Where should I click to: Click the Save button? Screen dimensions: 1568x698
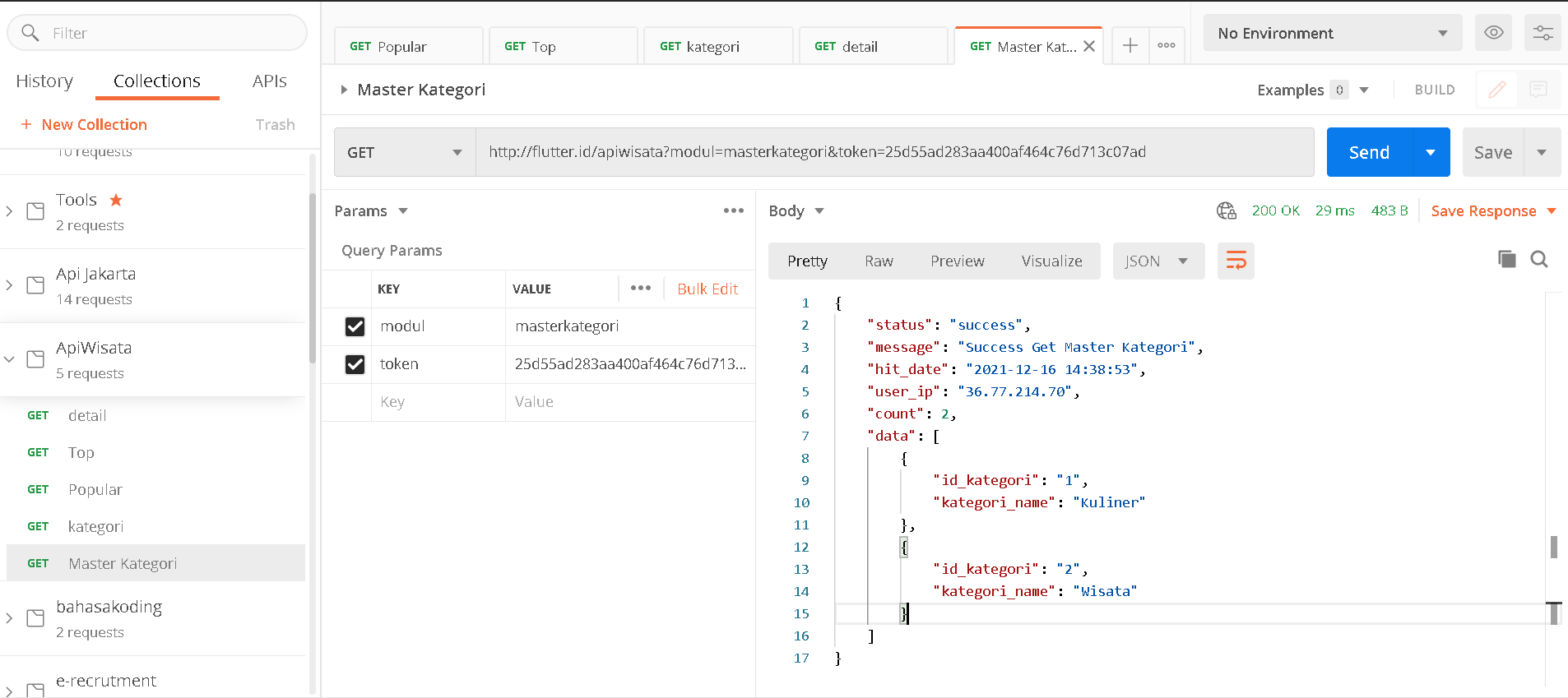click(x=1493, y=152)
